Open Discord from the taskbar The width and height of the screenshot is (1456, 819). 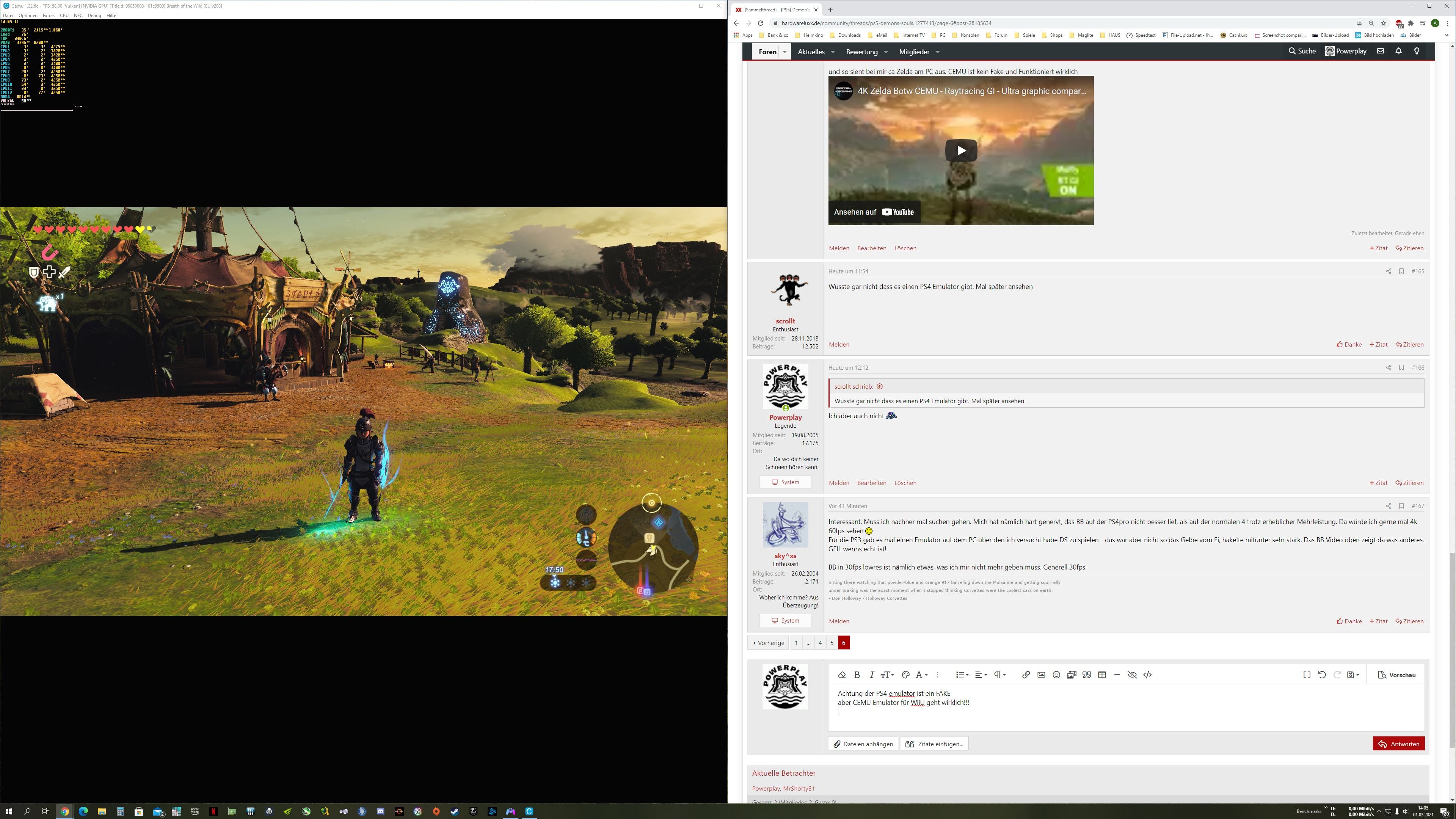click(380, 811)
